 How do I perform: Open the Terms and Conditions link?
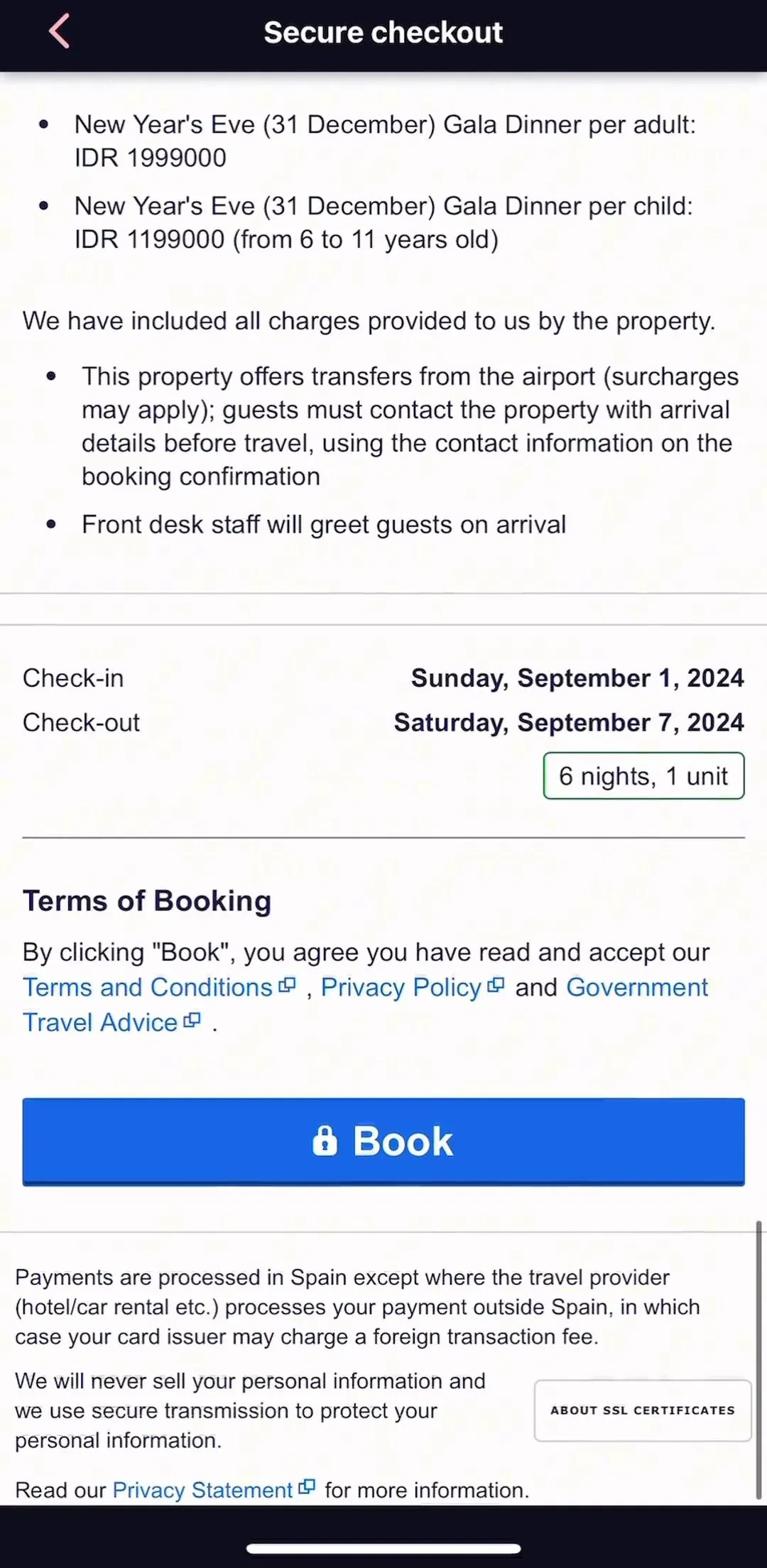pos(148,987)
